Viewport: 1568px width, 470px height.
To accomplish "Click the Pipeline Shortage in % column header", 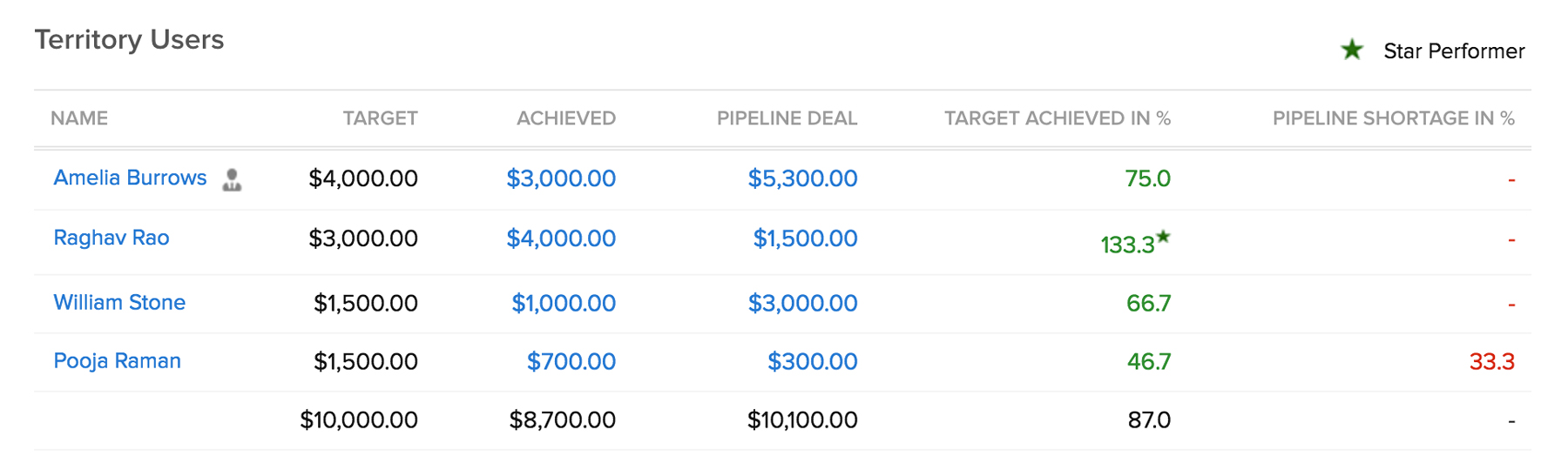I will click(1393, 118).
